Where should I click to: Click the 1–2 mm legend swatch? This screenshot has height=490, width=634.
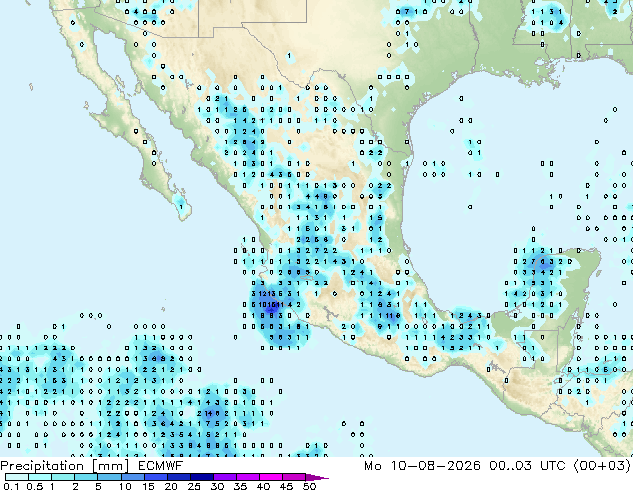pos(63,477)
